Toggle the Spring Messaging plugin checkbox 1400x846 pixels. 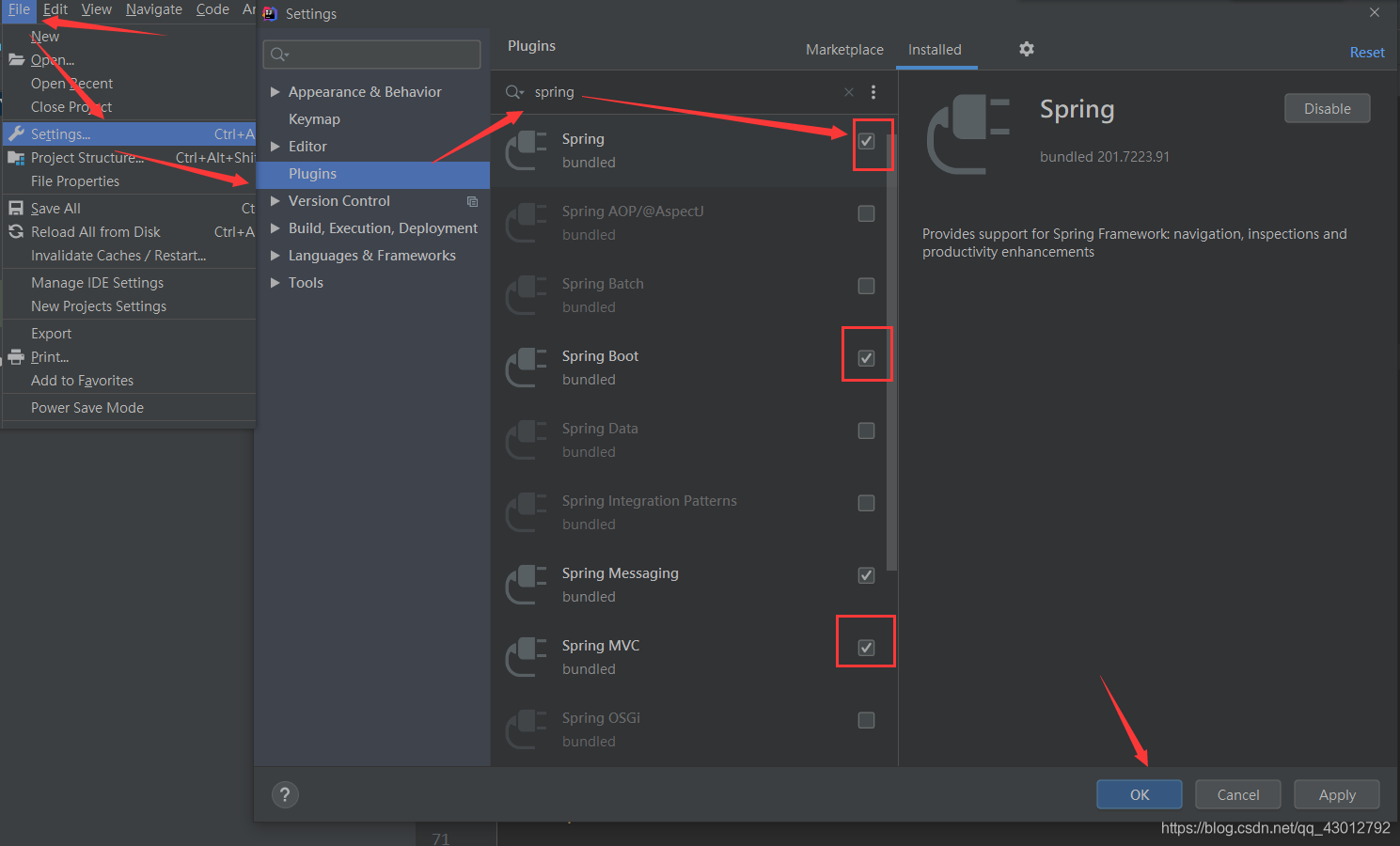[x=867, y=575]
